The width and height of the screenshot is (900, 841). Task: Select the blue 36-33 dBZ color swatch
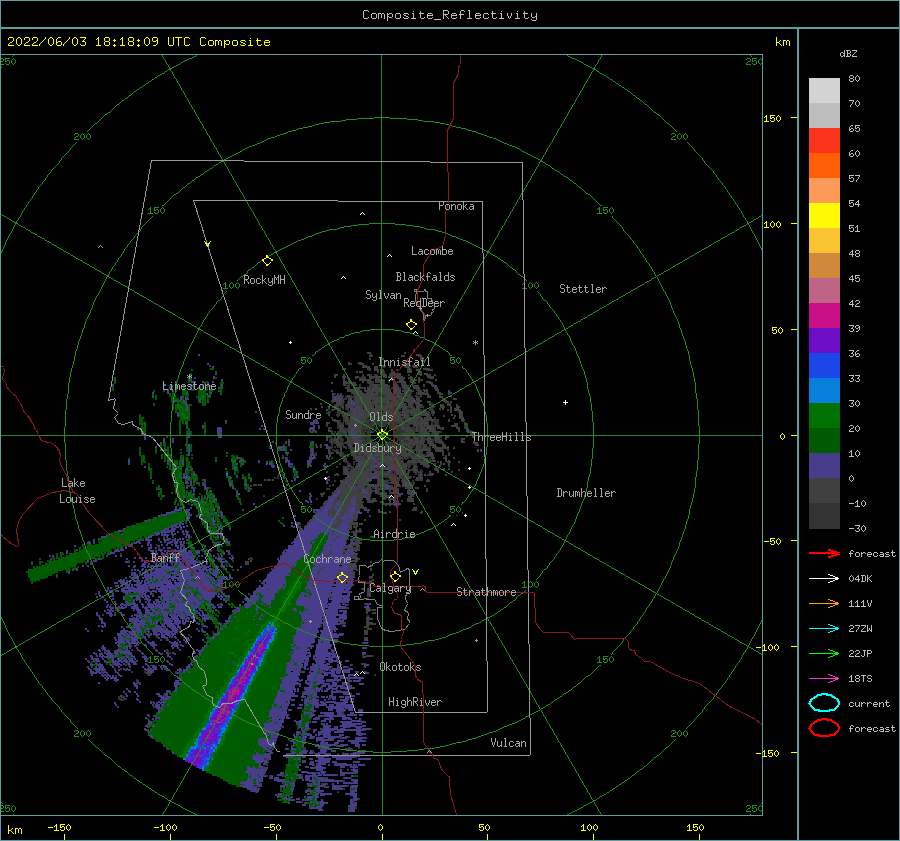824,366
